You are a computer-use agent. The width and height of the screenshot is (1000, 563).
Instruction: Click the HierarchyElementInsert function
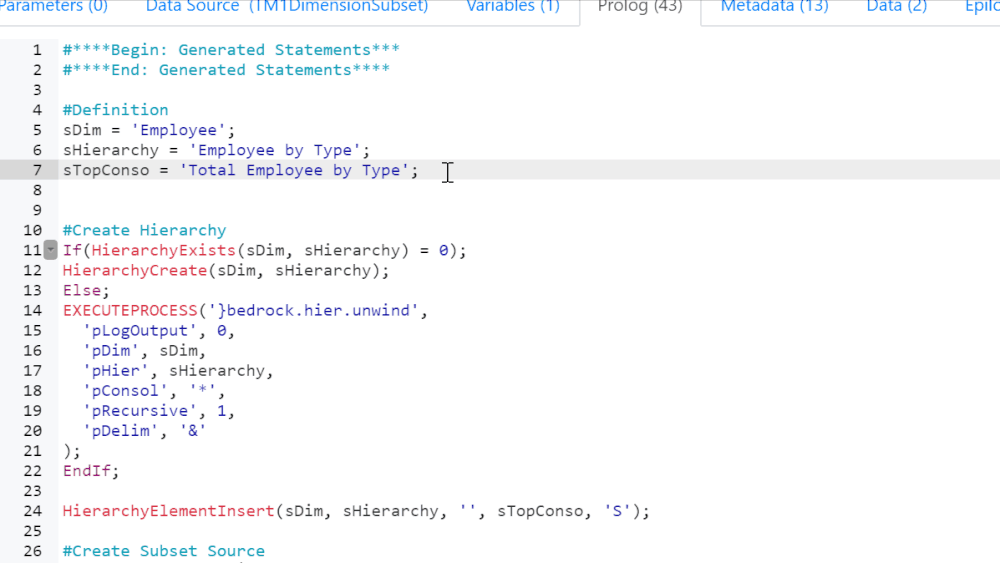168,511
